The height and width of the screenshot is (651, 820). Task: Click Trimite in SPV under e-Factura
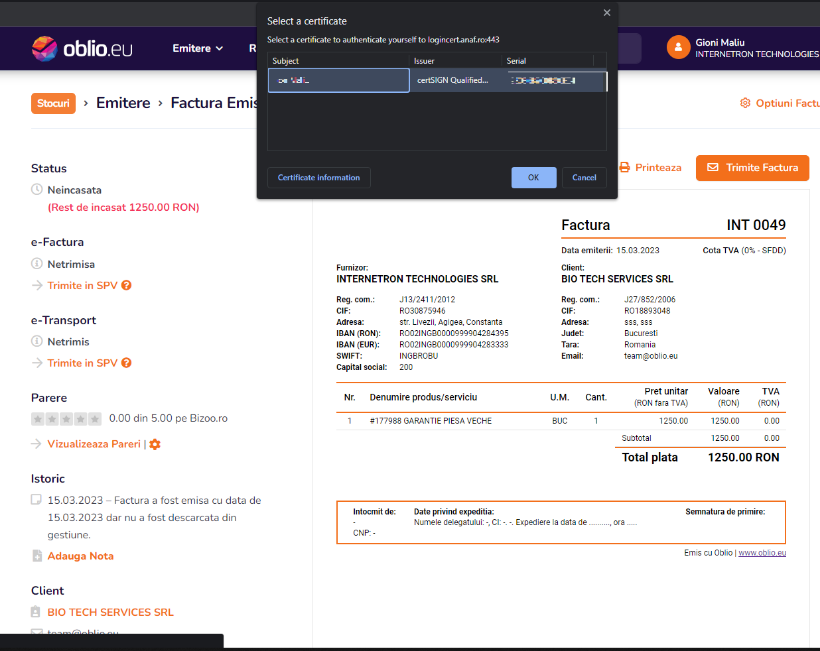(x=82, y=285)
